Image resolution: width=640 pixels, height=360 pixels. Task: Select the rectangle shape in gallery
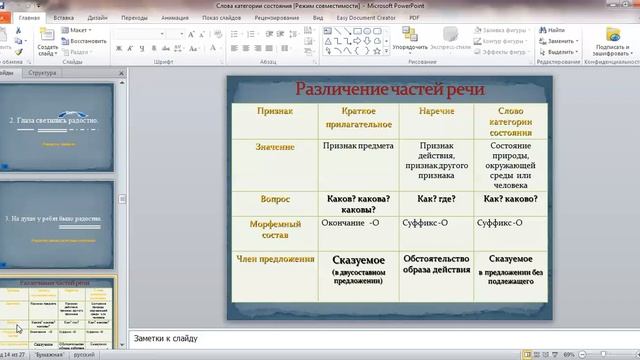coord(358,31)
